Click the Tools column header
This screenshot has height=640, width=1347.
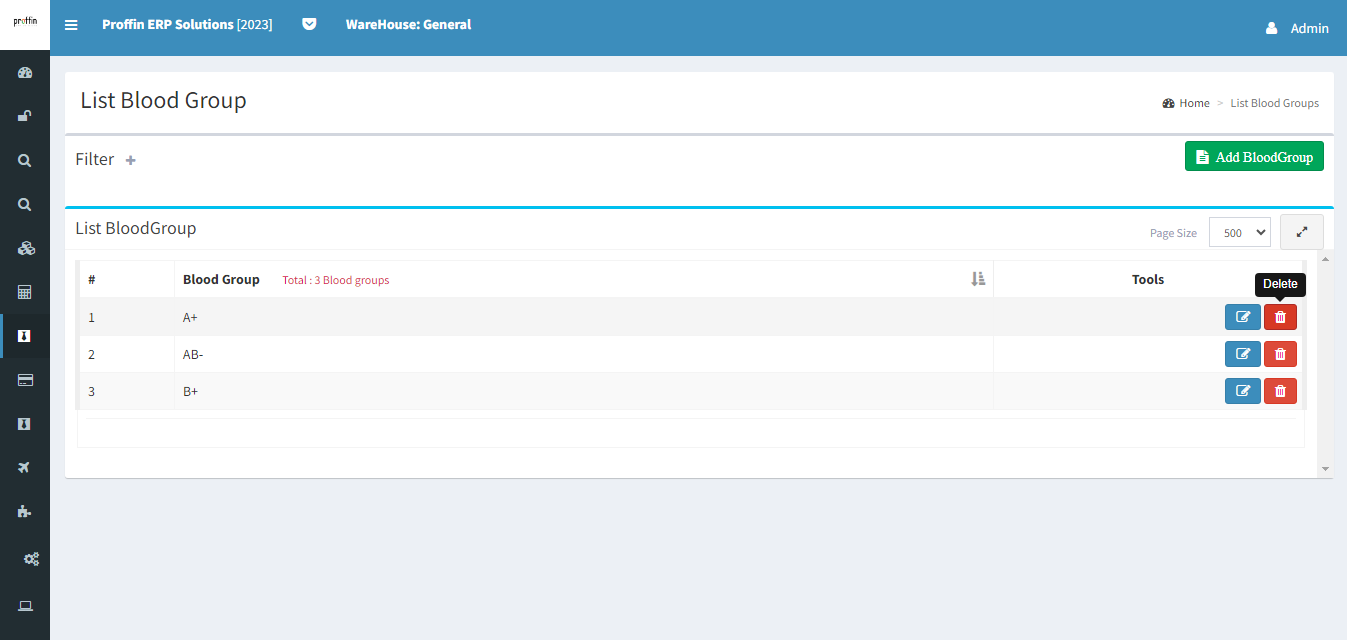click(x=1148, y=280)
